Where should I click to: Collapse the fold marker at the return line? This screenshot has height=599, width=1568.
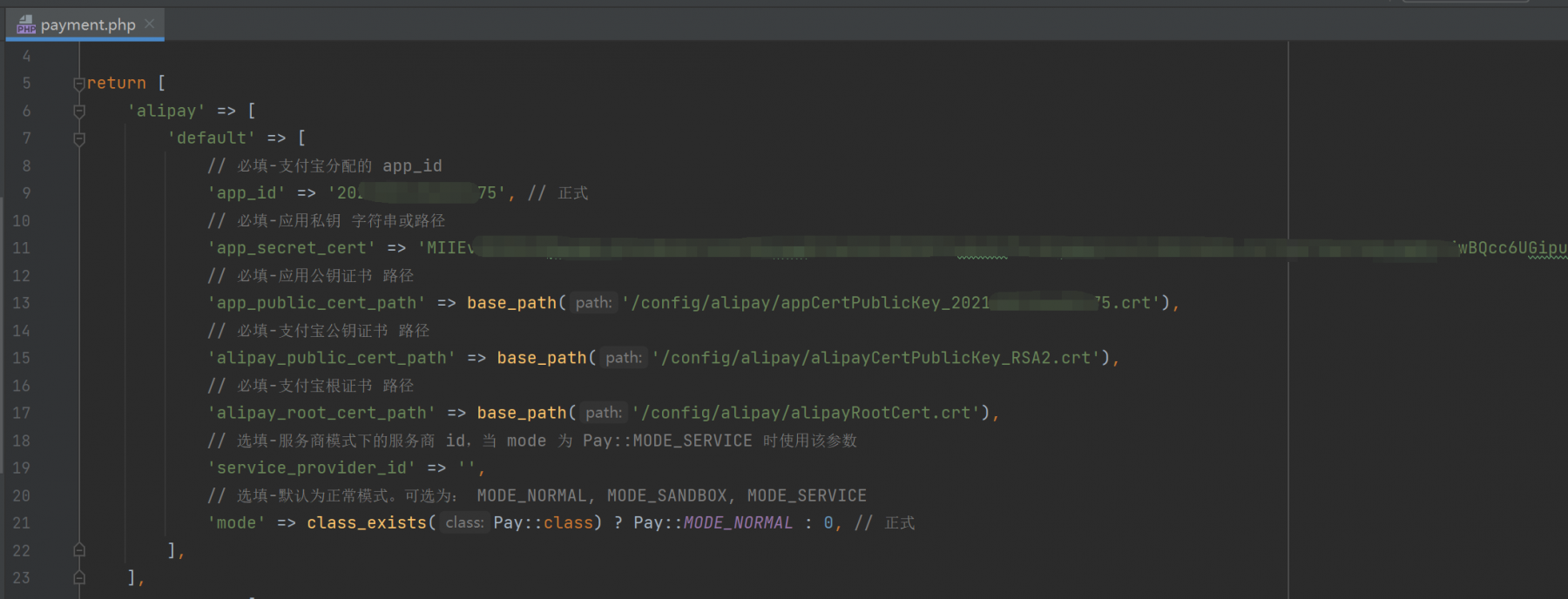(x=79, y=84)
